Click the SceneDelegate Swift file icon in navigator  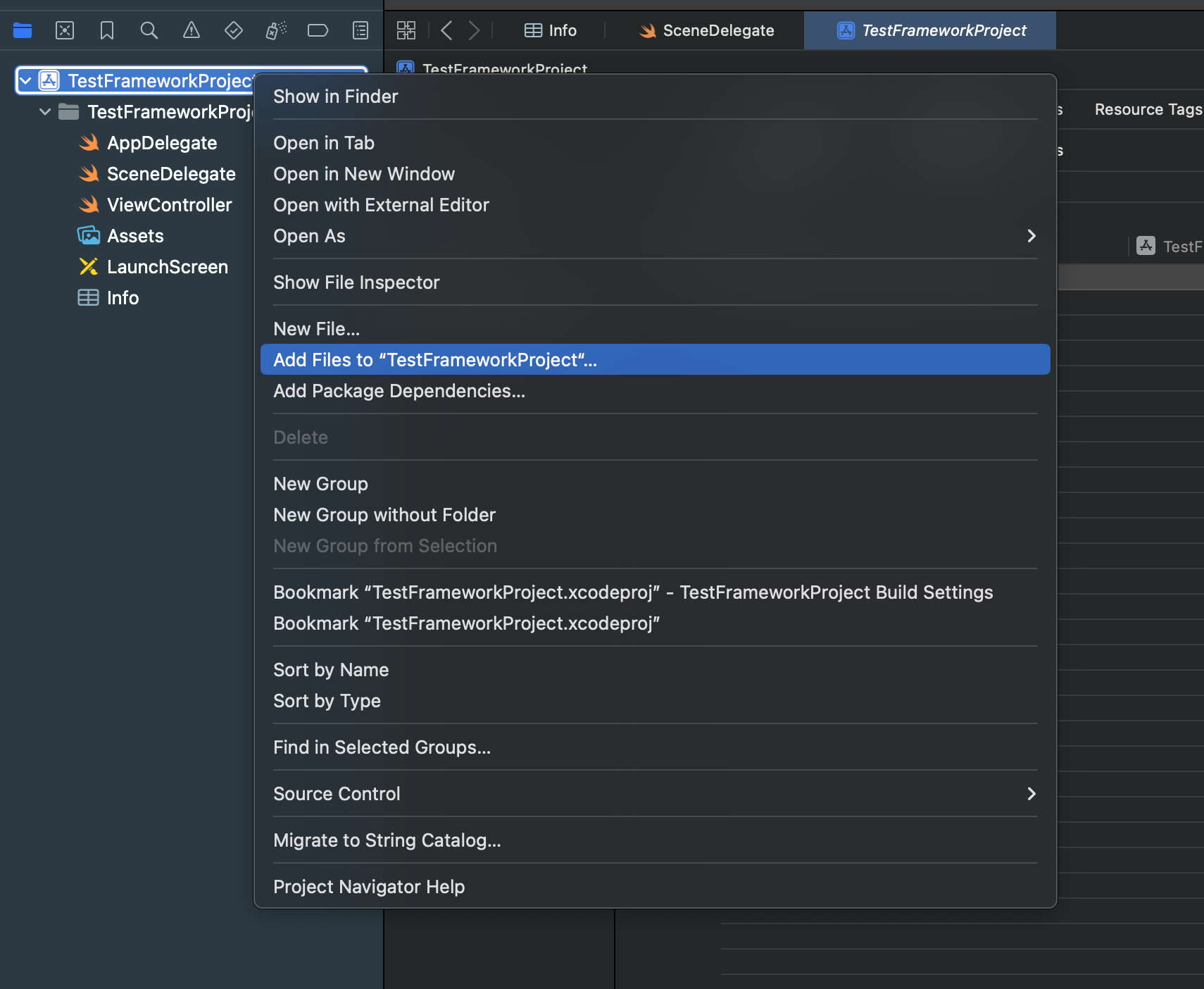tap(89, 174)
